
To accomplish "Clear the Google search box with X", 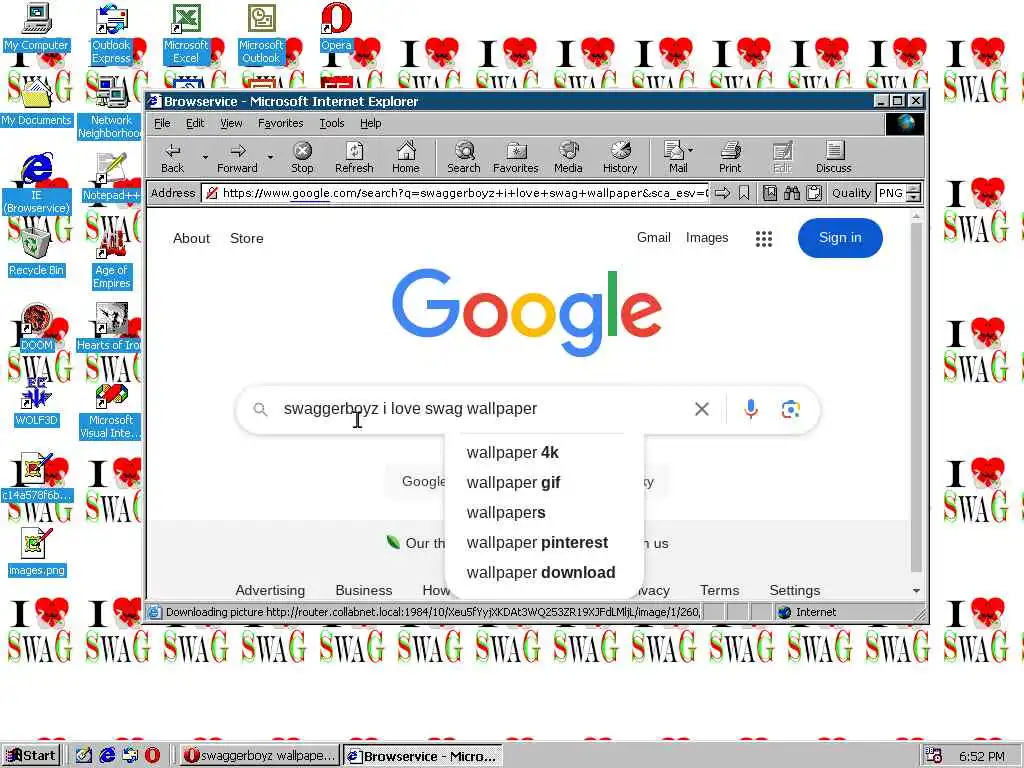I will (x=702, y=409).
